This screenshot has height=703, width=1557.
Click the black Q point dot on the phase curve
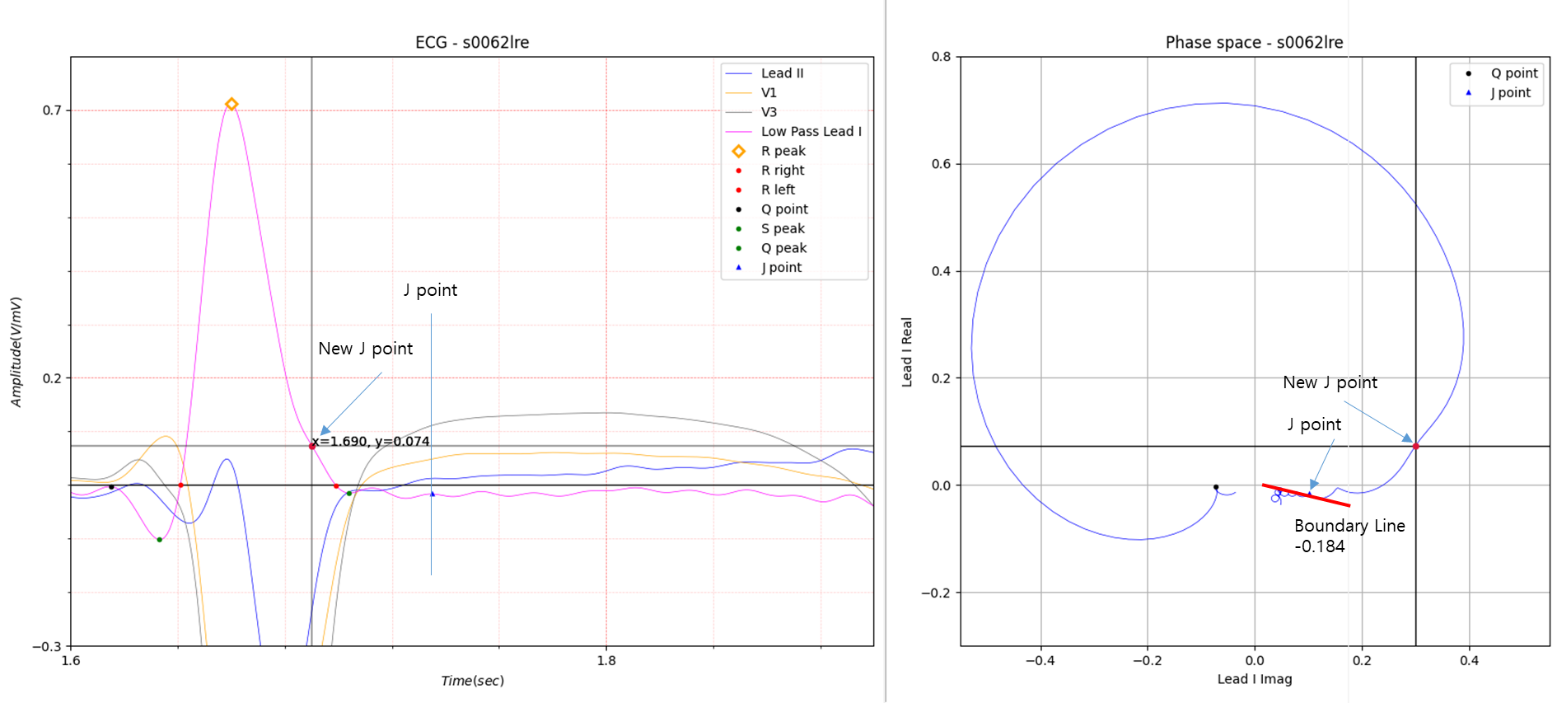click(1215, 487)
